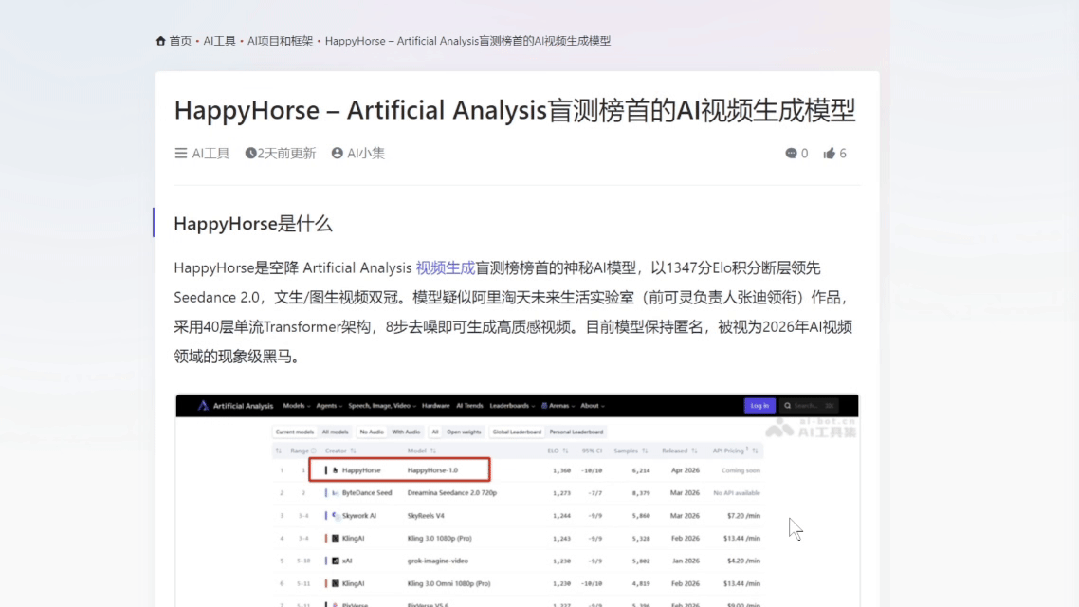Open the Speech, Image, Video menu in the screenshot
Image resolution: width=1079 pixels, height=607 pixels.
pos(382,406)
